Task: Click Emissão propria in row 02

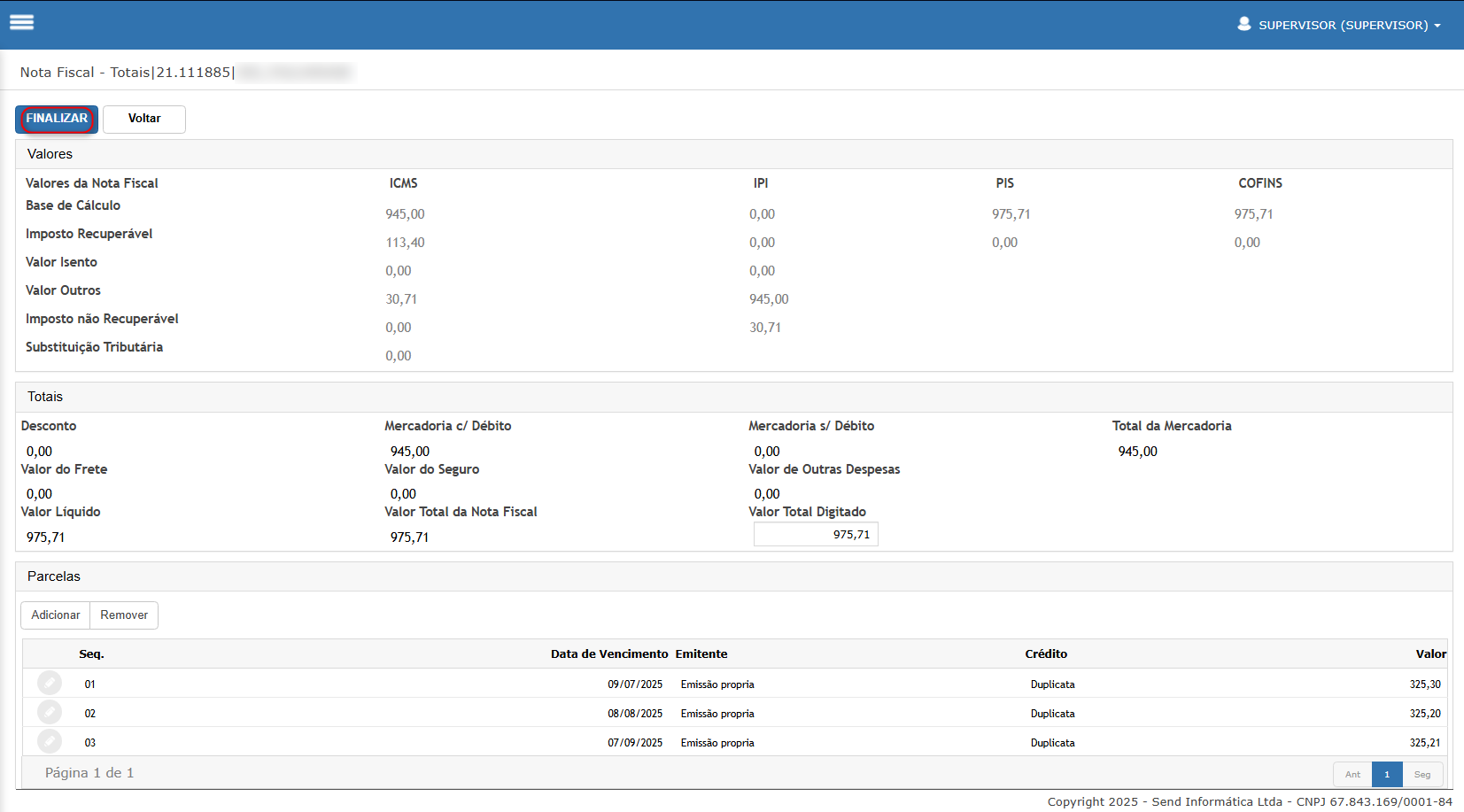Action: [717, 714]
